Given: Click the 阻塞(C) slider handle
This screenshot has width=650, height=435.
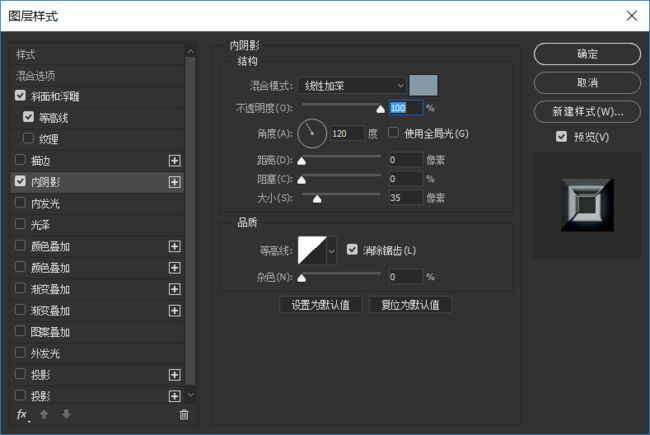Looking at the screenshot, I should (302, 180).
